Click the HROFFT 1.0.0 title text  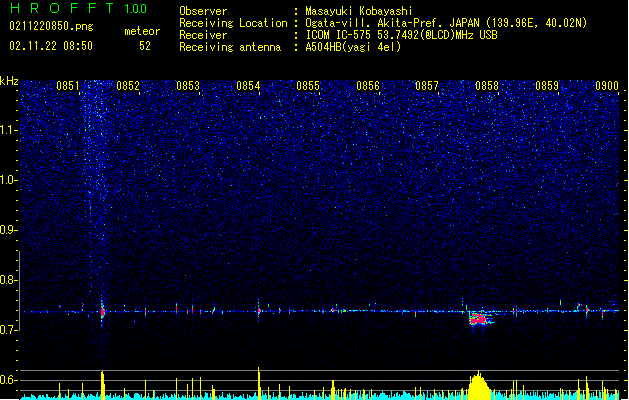click(x=79, y=8)
